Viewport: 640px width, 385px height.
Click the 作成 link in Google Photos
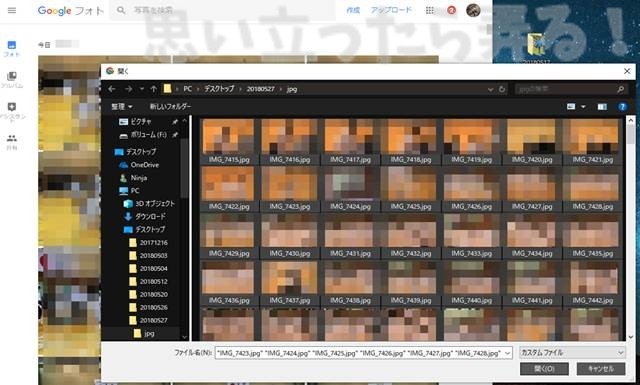(353, 10)
